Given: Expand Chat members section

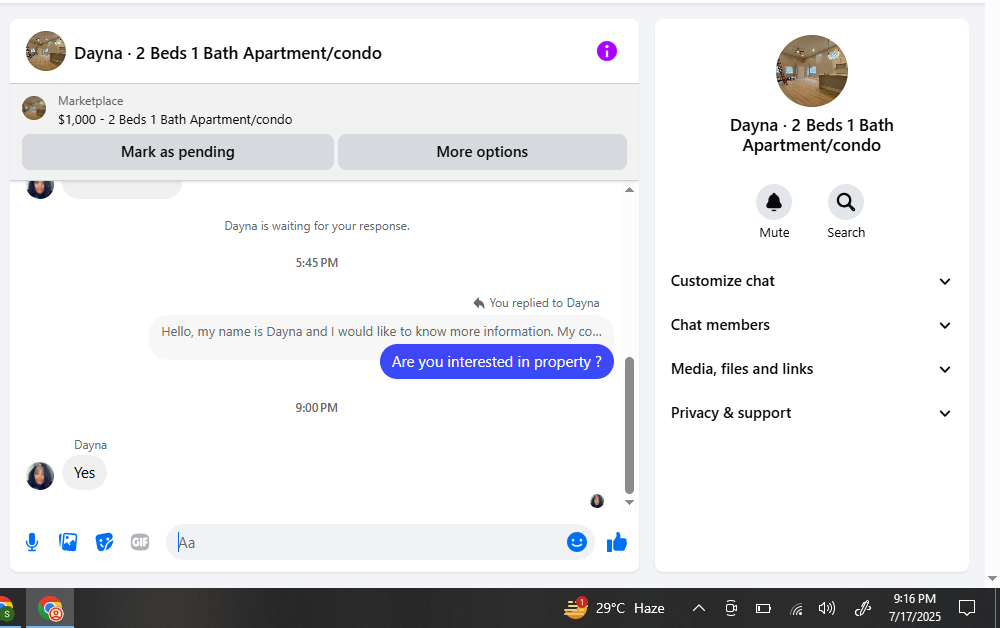Looking at the screenshot, I should [x=811, y=325].
